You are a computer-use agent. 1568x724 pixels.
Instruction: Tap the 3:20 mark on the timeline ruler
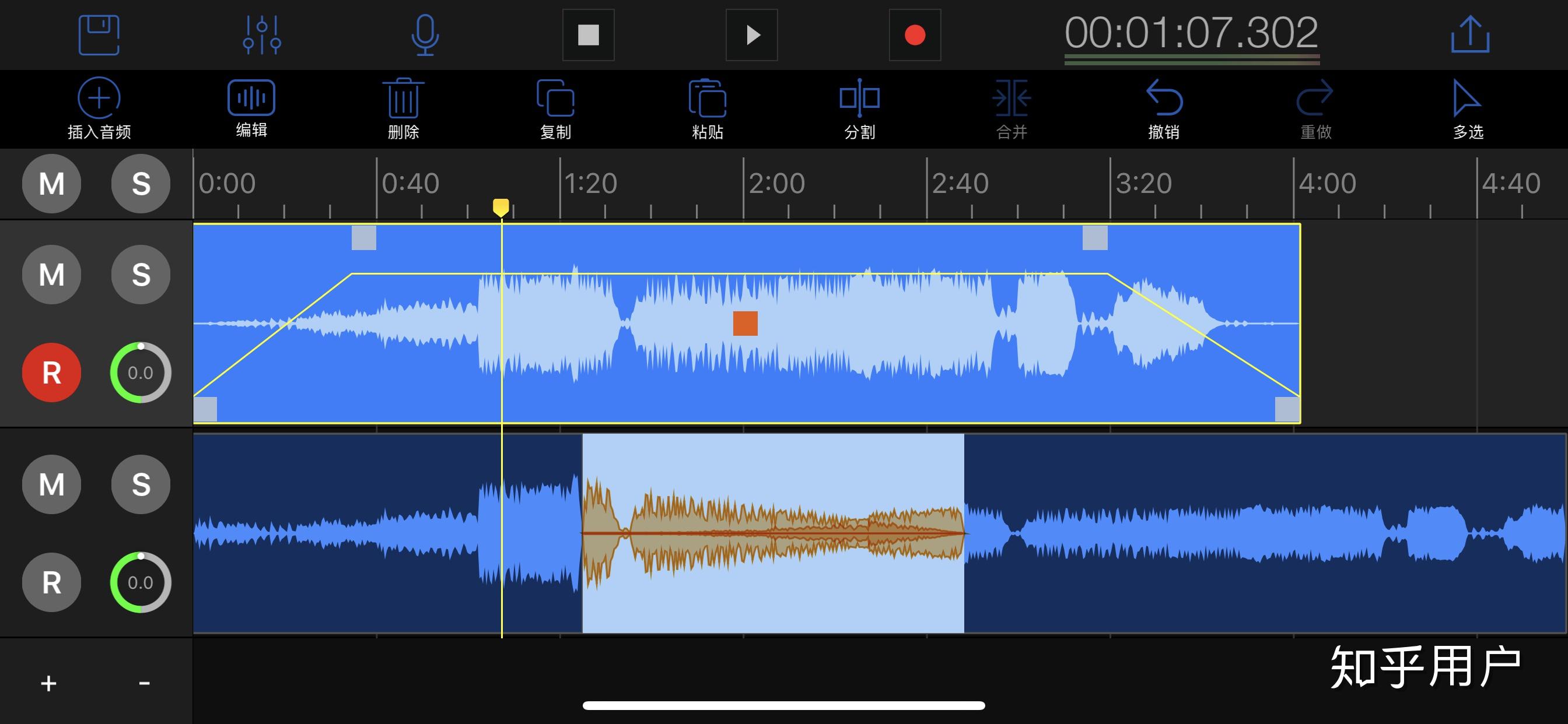1143,183
